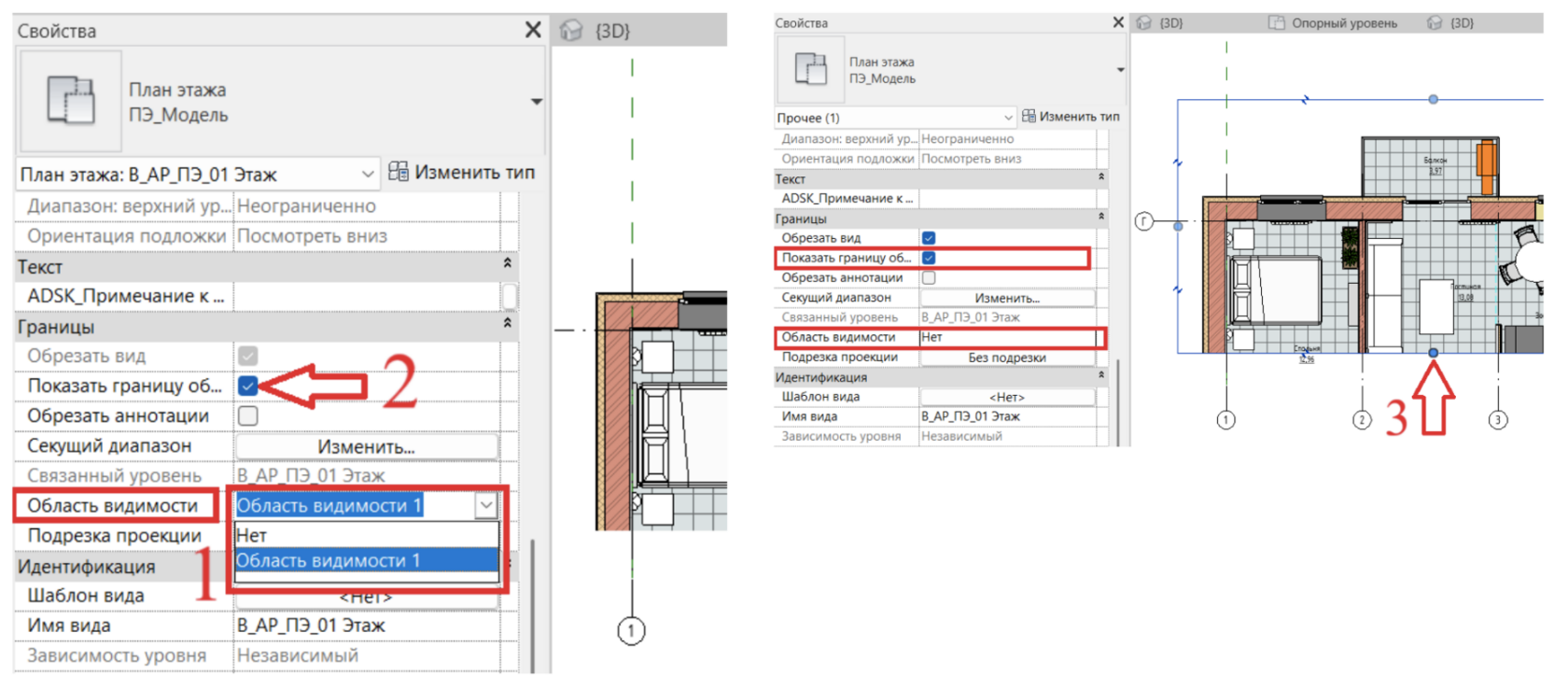Enable 'Обрезать аннотации' checkbox in the enlarged panel
The height and width of the screenshot is (688, 1568).
[247, 415]
